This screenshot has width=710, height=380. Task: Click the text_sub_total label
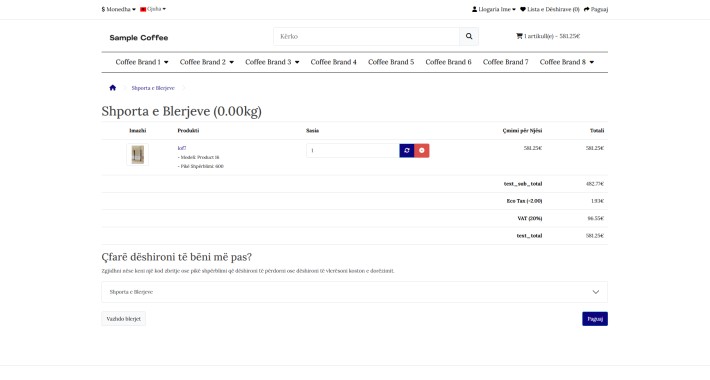pos(523,184)
